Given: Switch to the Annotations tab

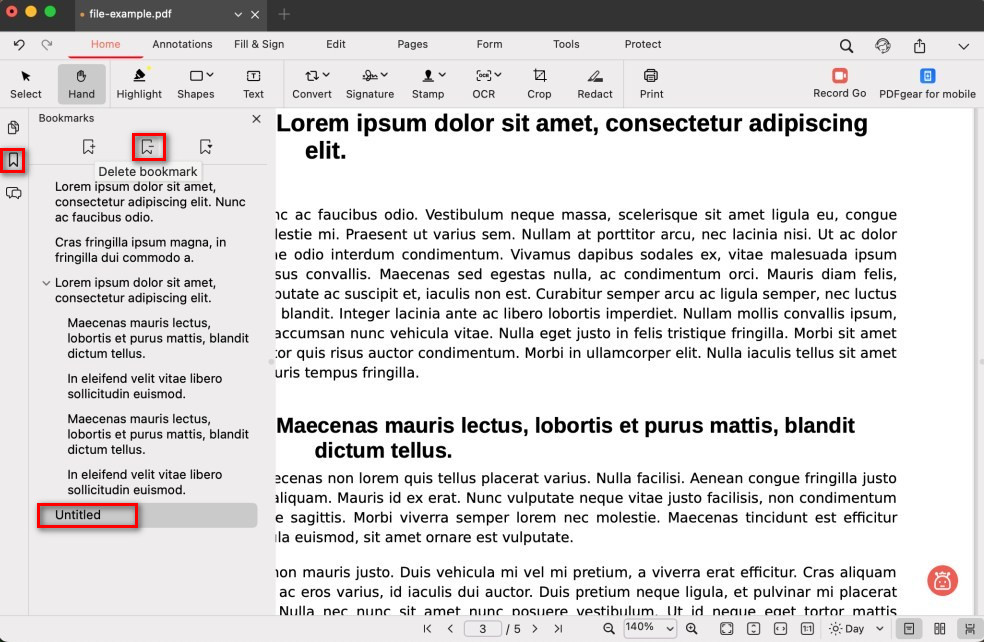Looking at the screenshot, I should (182, 44).
